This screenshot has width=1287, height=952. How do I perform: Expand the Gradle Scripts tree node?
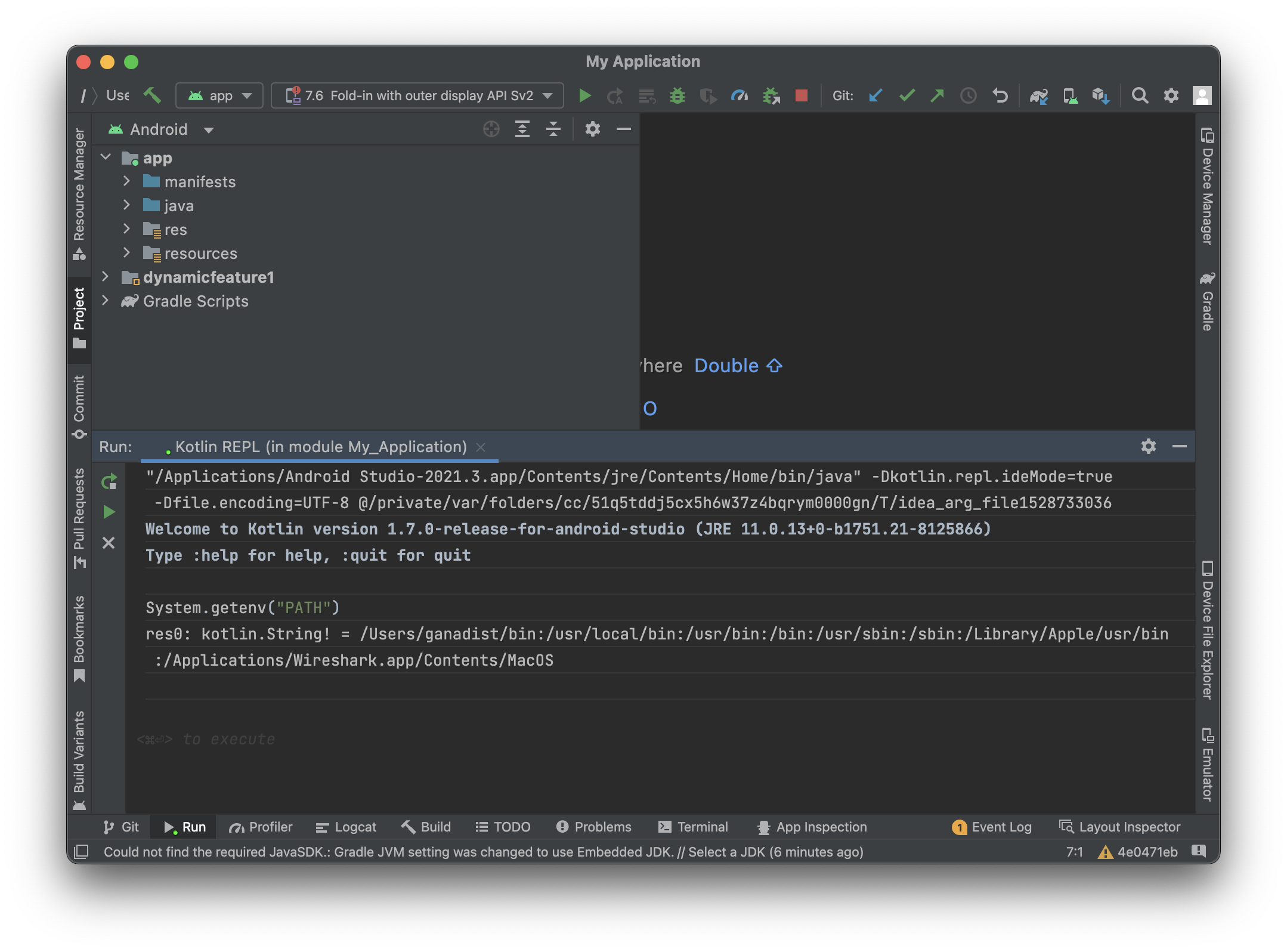pos(105,301)
